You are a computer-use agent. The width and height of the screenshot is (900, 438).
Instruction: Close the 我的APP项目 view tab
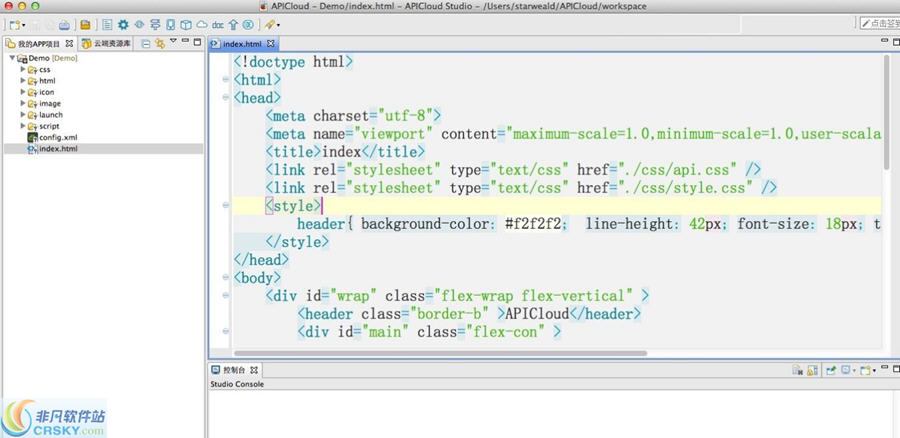[x=69, y=44]
